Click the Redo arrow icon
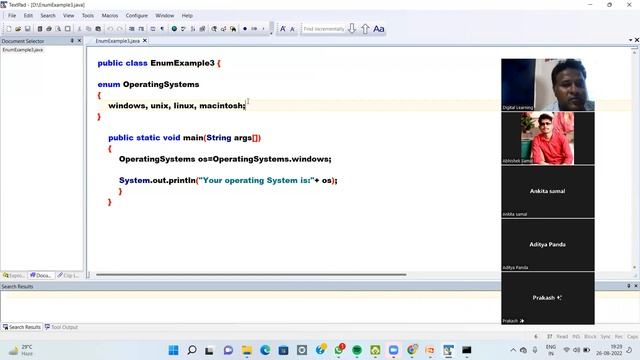 coord(120,29)
